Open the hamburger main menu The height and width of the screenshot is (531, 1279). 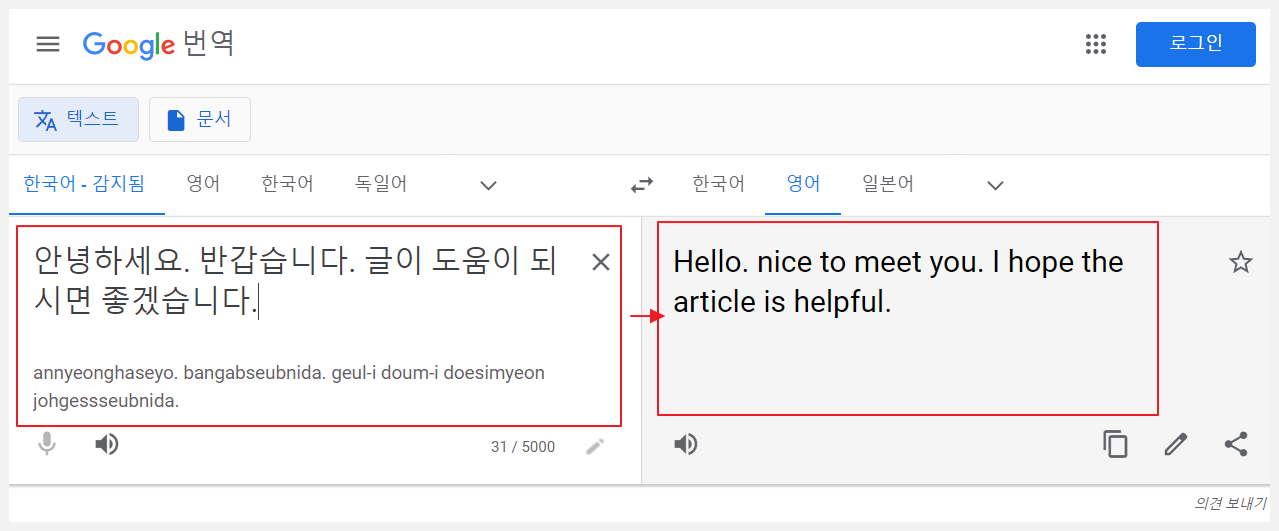tap(48, 44)
